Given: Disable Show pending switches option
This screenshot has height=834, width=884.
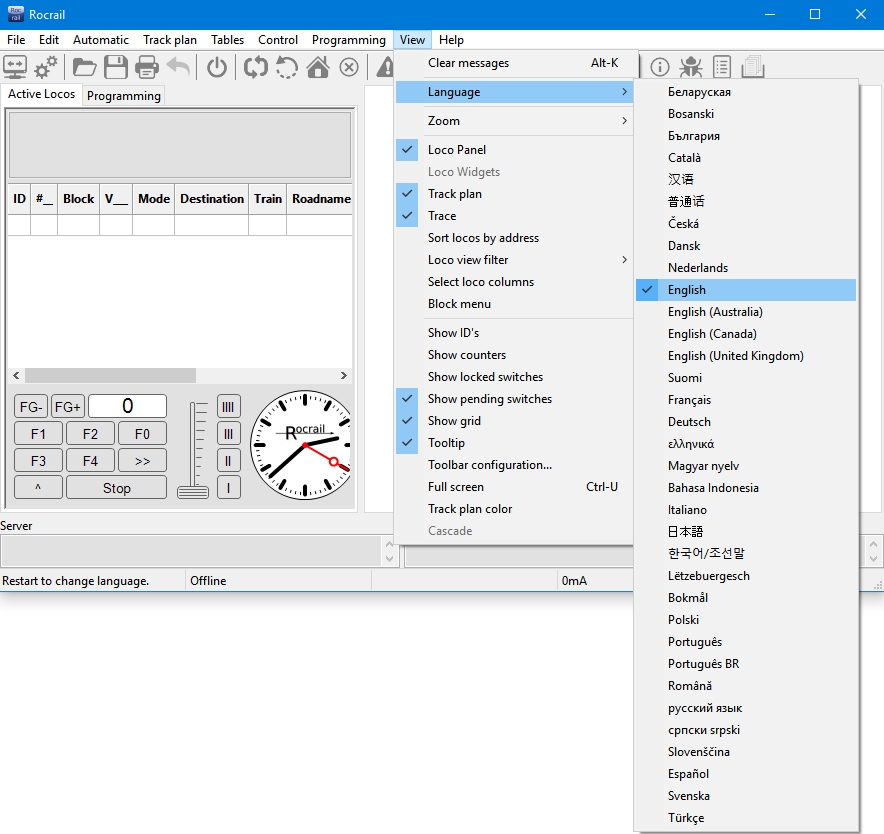Looking at the screenshot, I should (489, 399).
